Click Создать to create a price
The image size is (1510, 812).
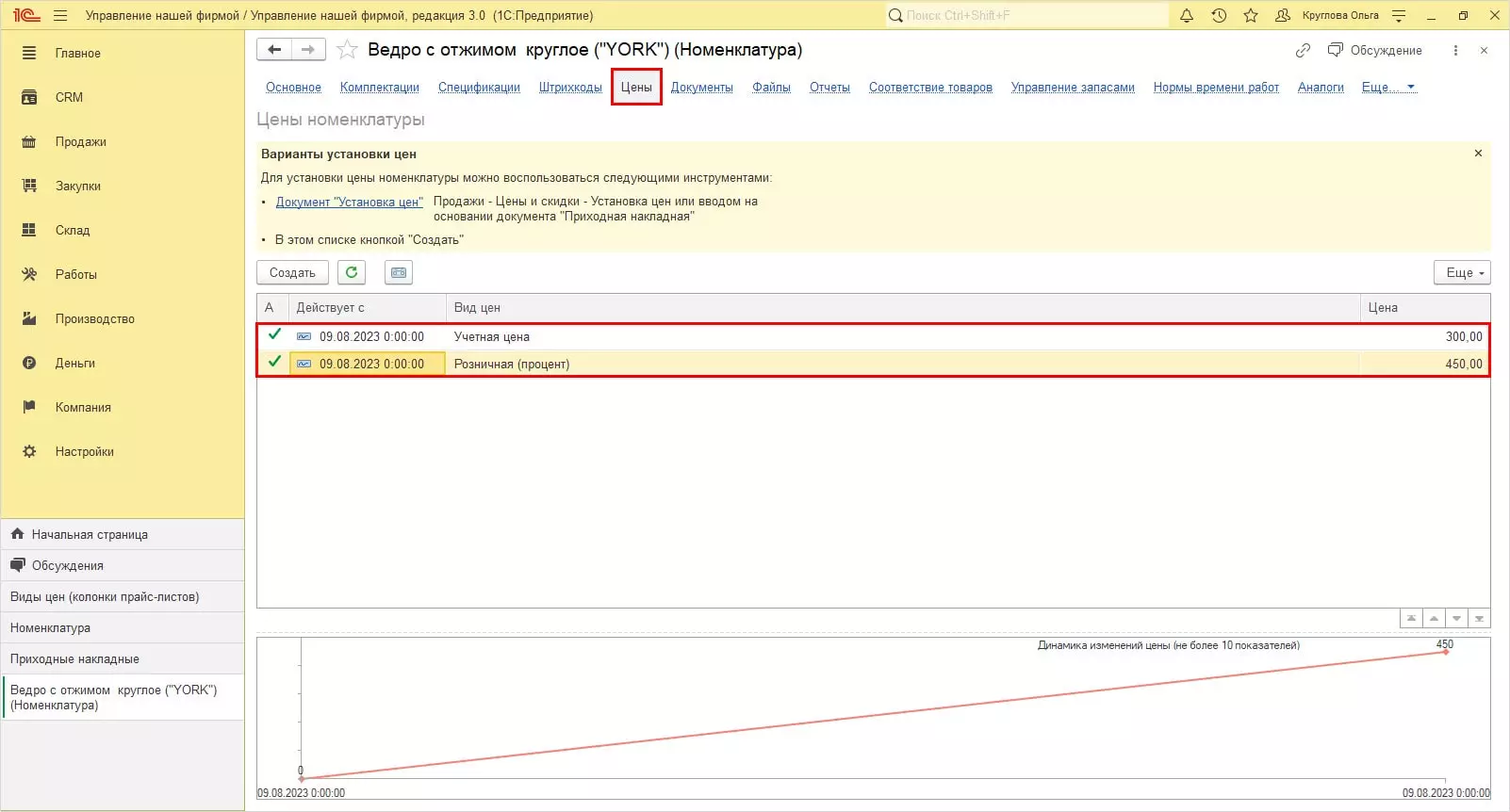pyautogui.click(x=292, y=272)
